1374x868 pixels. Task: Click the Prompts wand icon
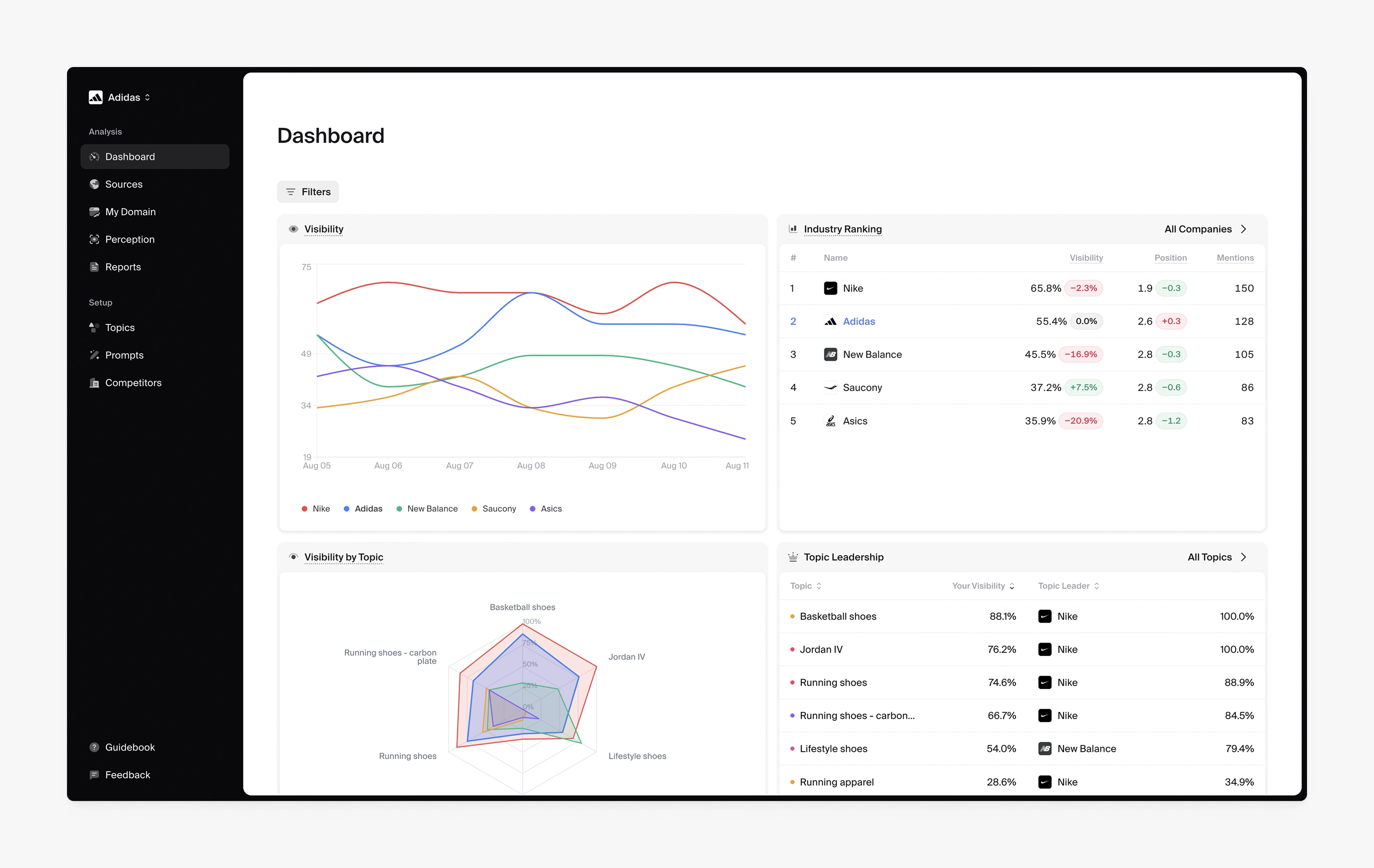coord(94,355)
